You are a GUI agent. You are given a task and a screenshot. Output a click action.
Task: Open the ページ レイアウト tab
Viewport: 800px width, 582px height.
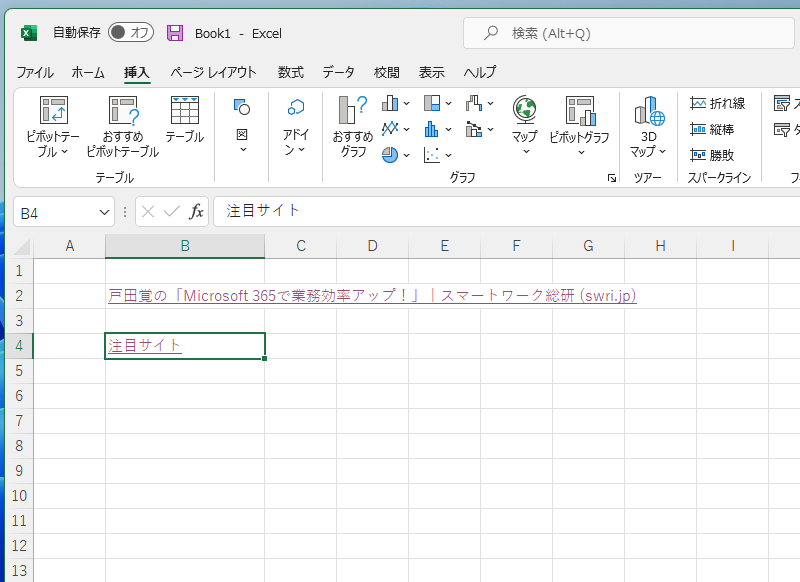(x=213, y=72)
